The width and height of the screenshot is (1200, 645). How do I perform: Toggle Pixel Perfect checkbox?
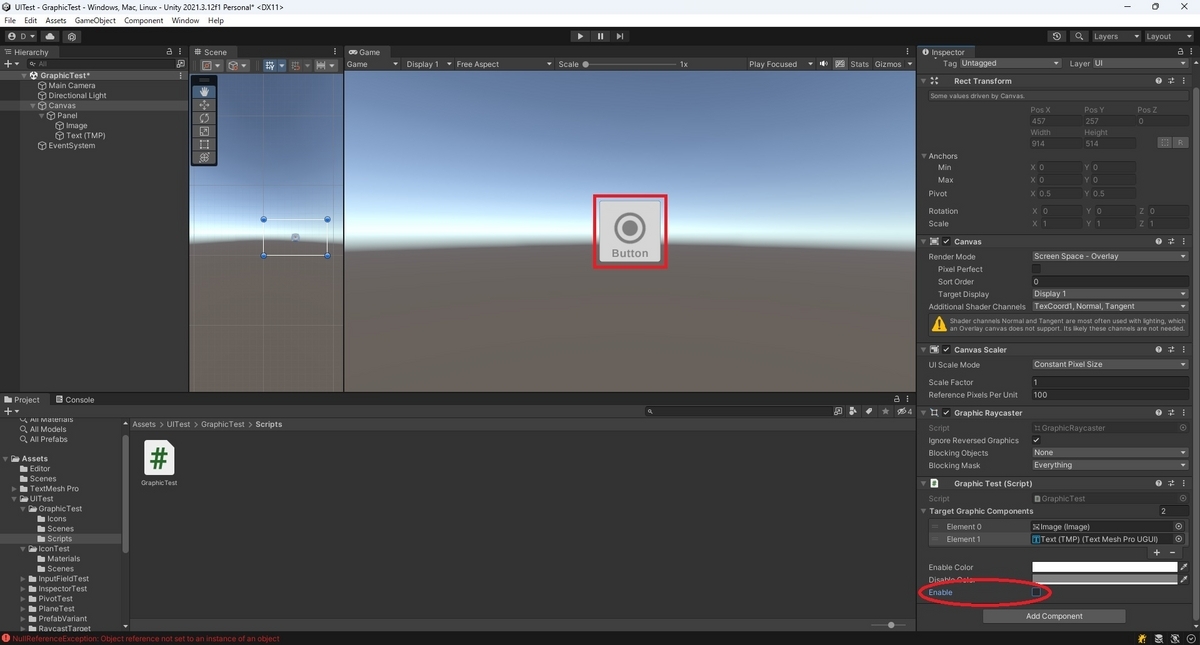click(1036, 269)
